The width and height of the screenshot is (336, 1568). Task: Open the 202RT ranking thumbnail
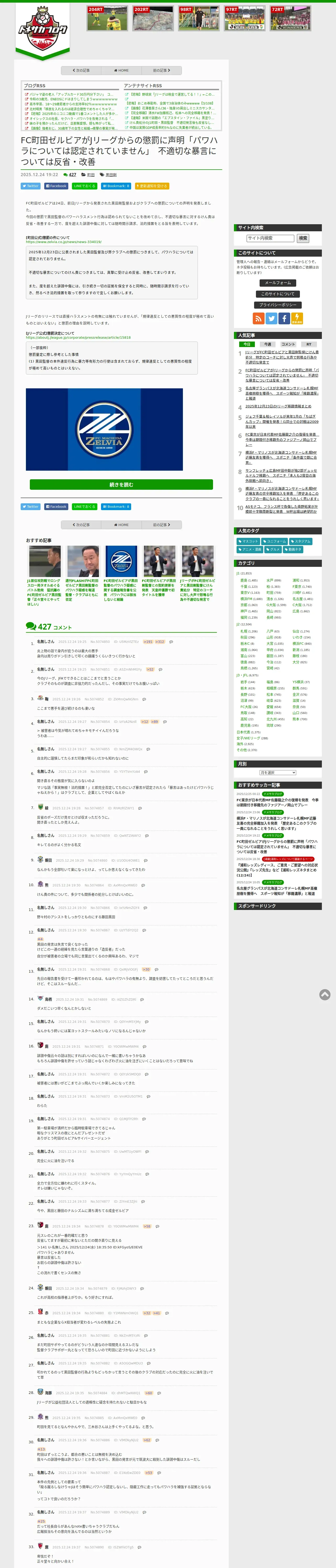(x=153, y=18)
